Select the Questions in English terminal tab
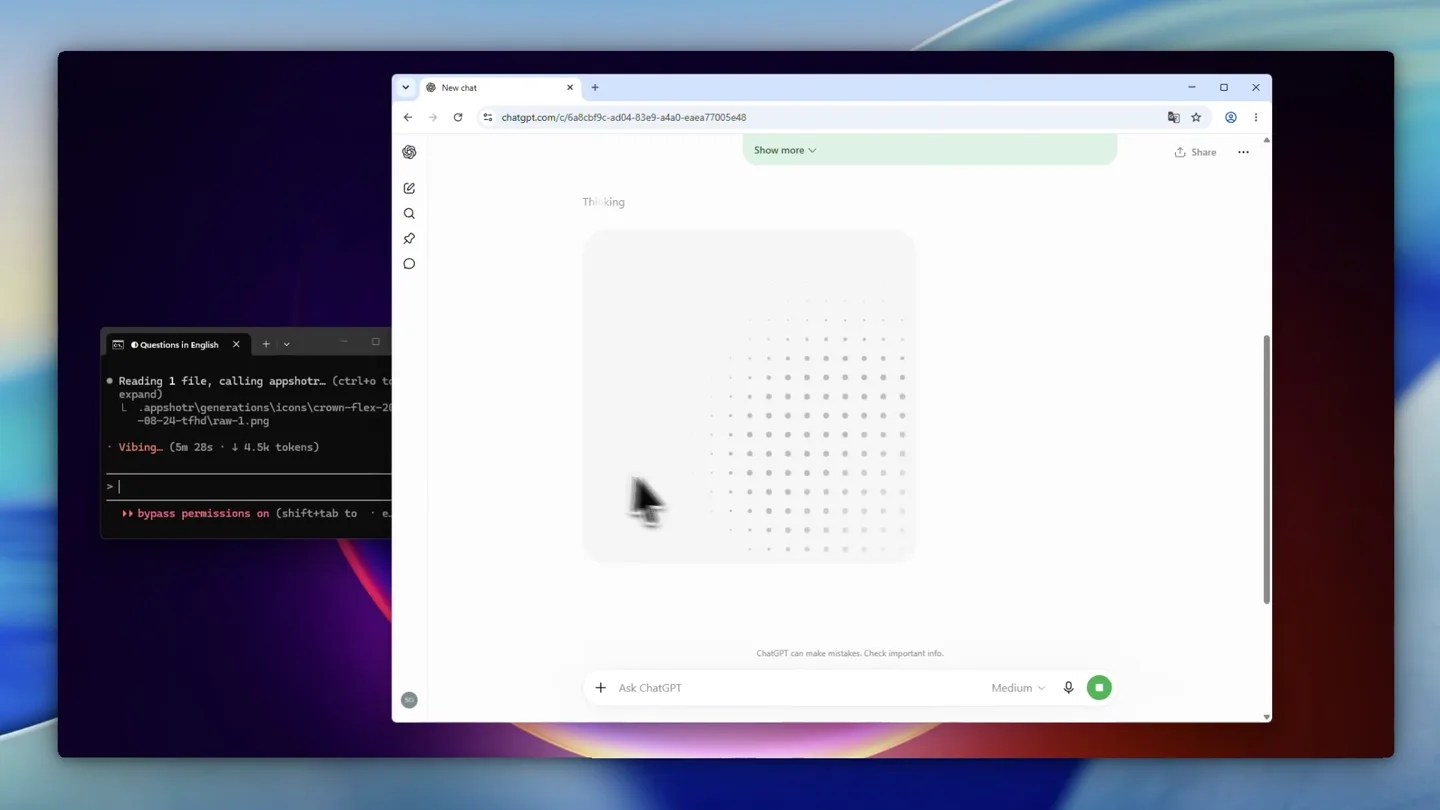1440x810 pixels. tap(176, 344)
